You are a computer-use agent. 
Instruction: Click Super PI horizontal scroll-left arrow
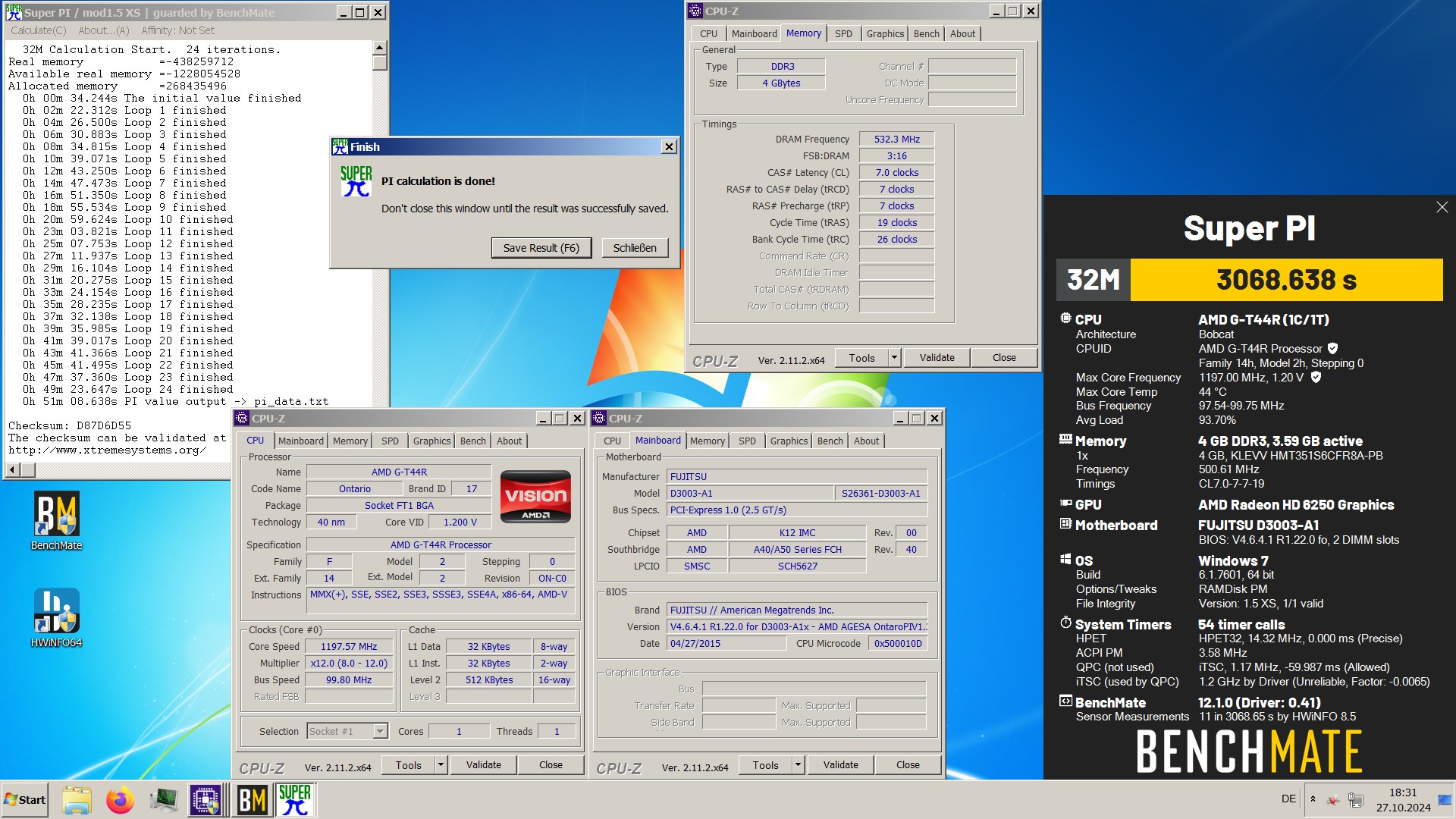(x=12, y=470)
